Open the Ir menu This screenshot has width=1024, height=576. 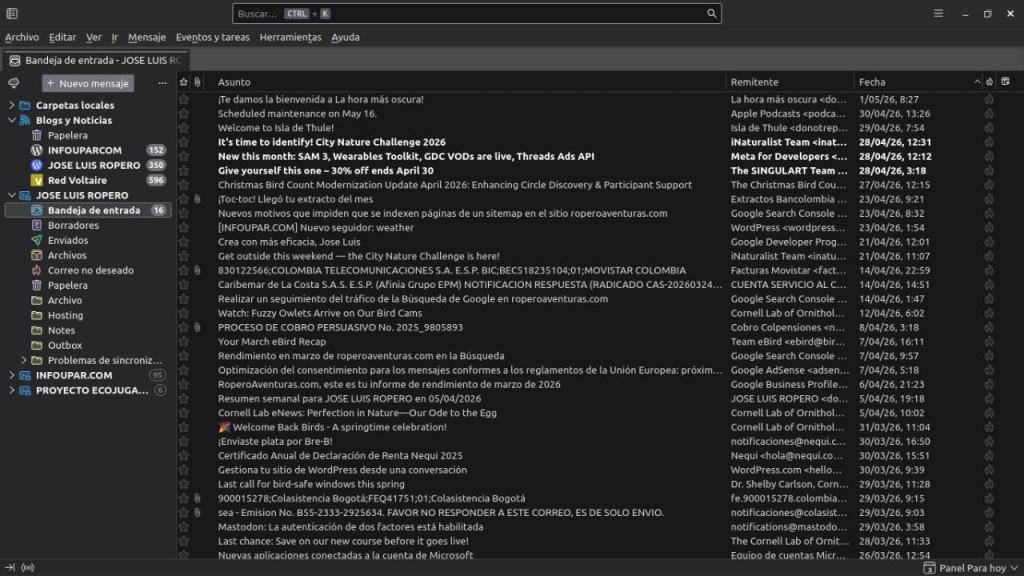coord(114,37)
